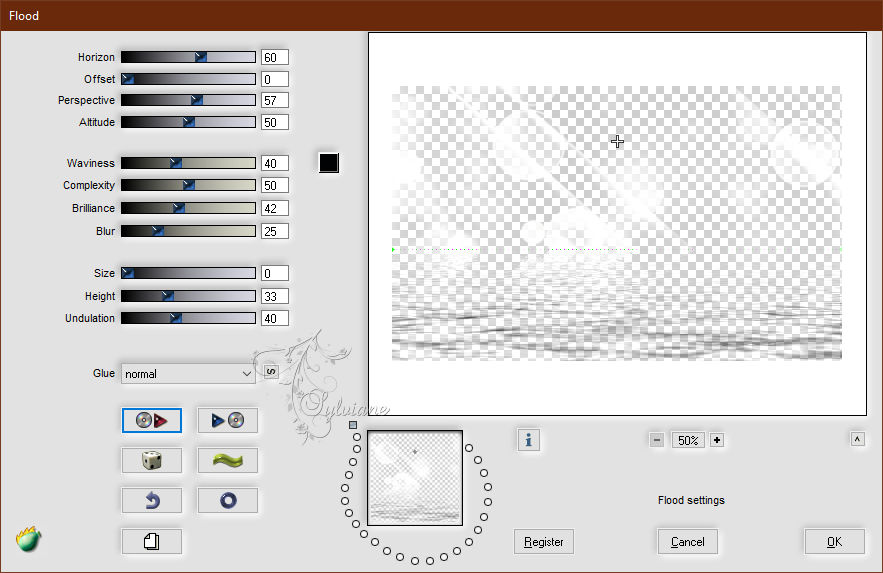
Task: Click the Complexity slider track
Action: pyautogui.click(x=188, y=185)
